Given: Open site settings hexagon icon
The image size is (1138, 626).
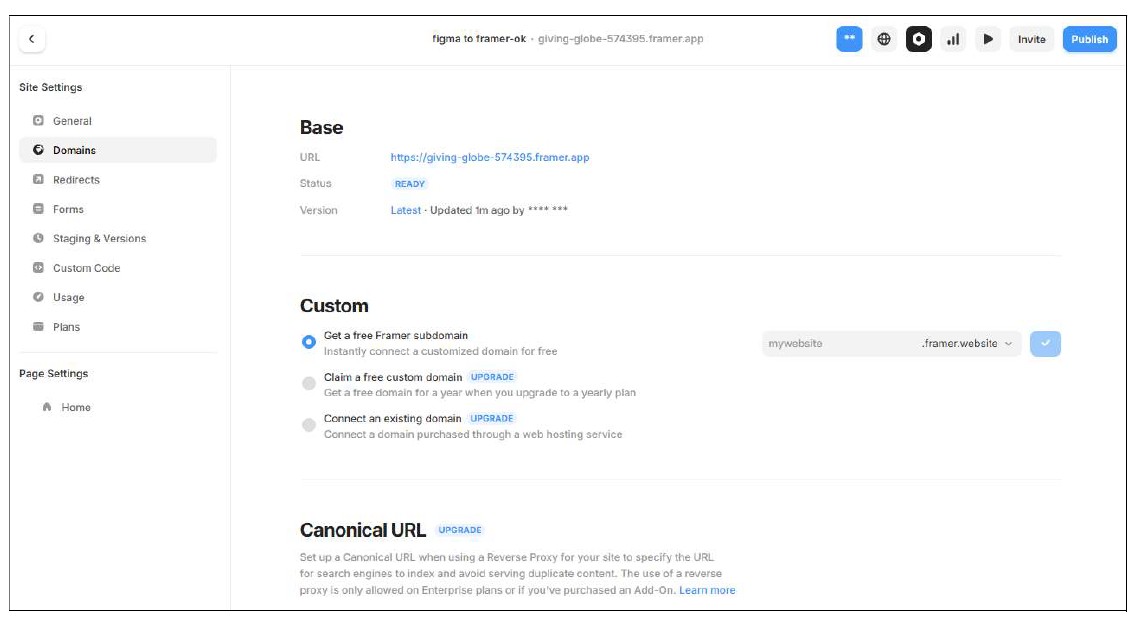Looking at the screenshot, I should [x=918, y=39].
